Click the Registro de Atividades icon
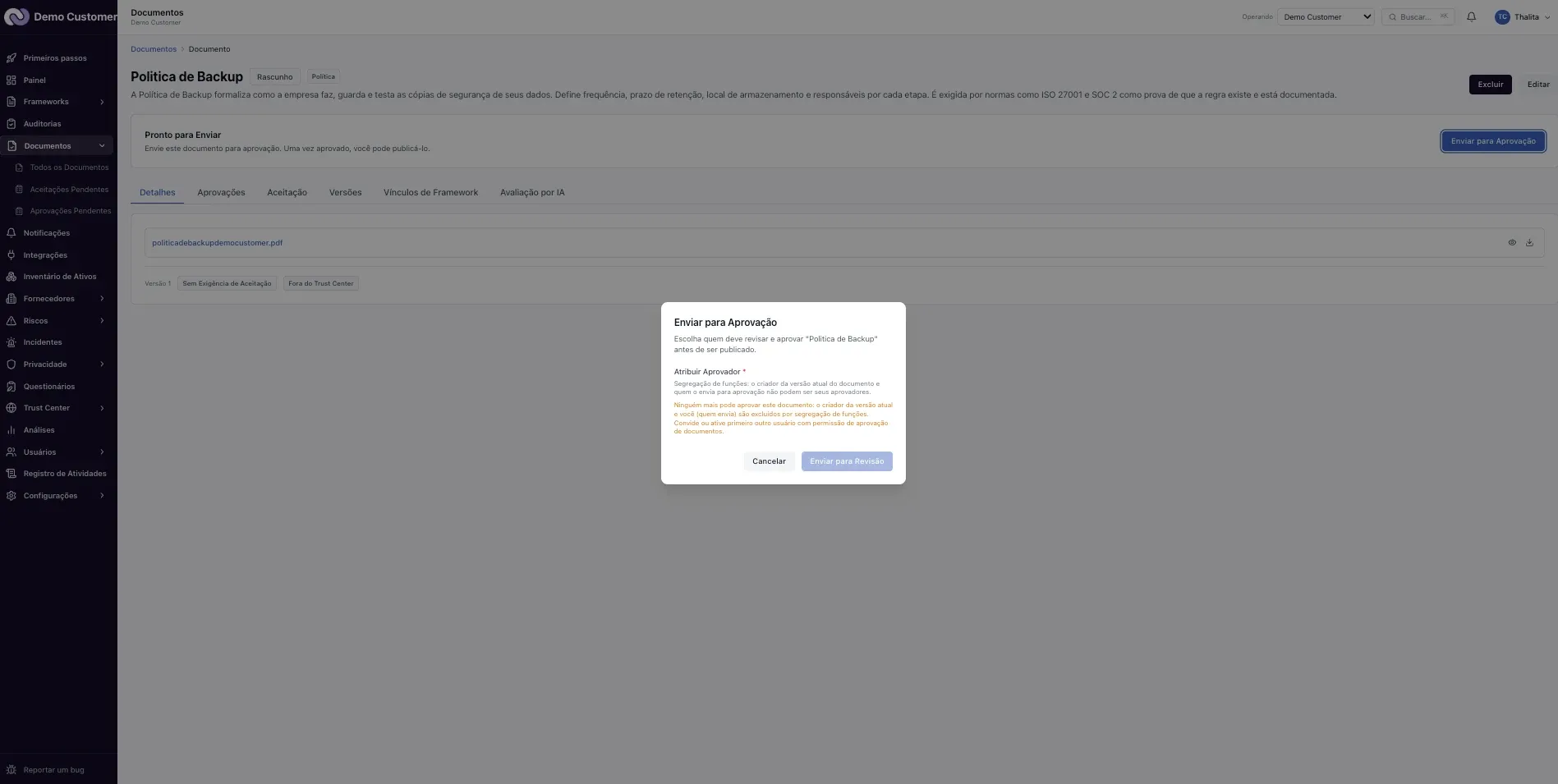The width and height of the screenshot is (1558, 784). pos(11,474)
